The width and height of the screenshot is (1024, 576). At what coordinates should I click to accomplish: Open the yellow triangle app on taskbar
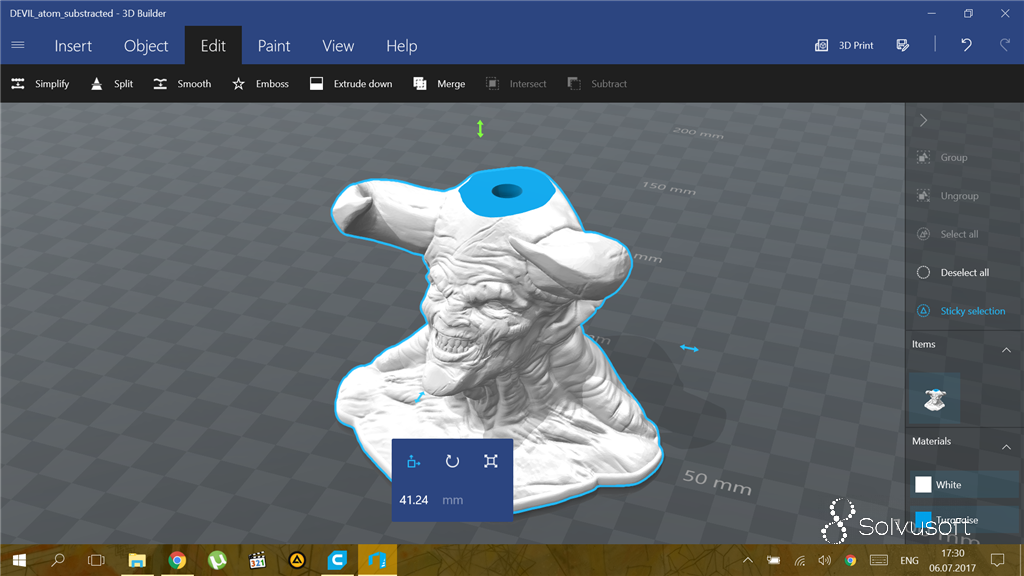click(297, 560)
